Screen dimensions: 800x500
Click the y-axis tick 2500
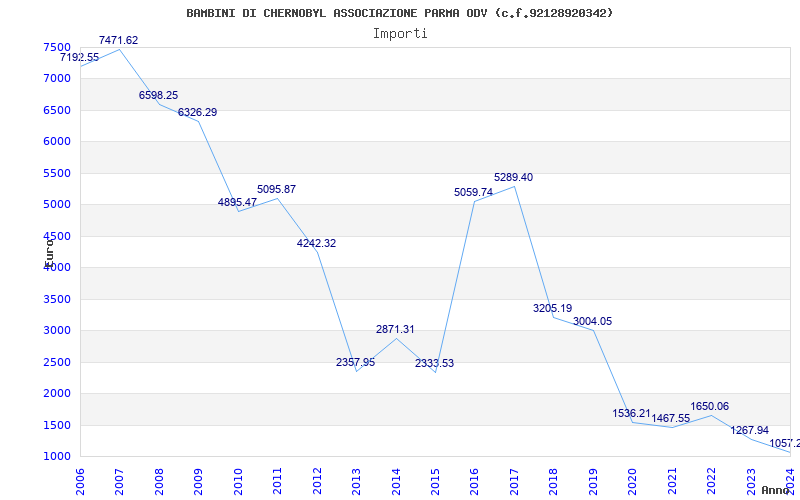[57, 362]
